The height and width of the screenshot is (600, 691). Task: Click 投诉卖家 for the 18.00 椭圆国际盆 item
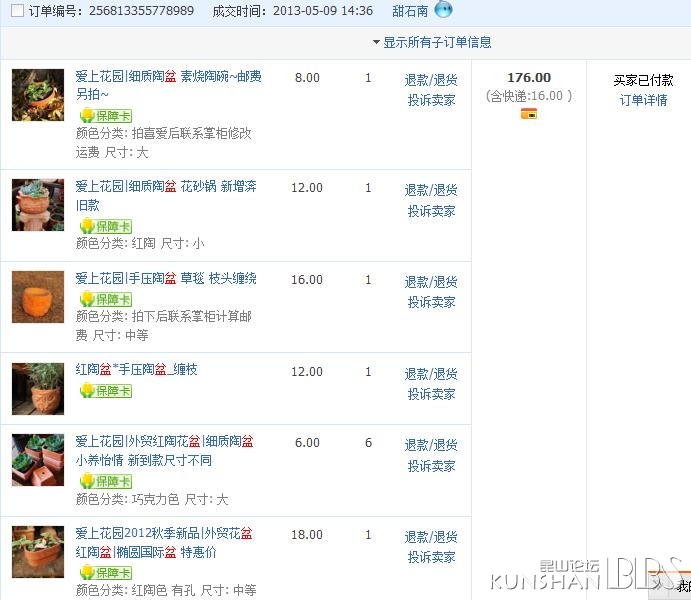(431, 557)
